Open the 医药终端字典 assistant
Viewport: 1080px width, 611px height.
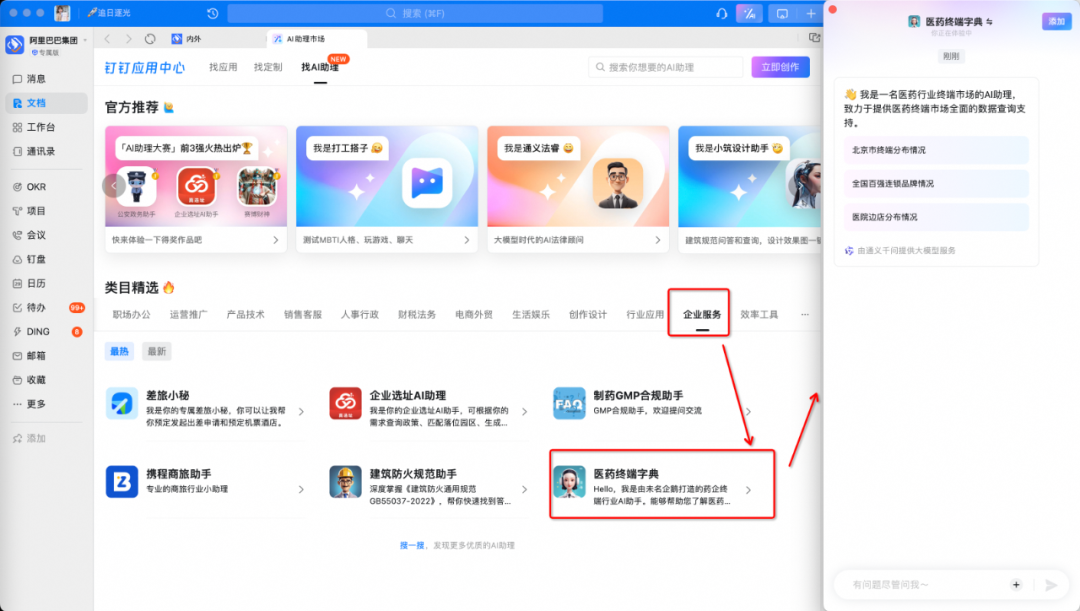click(x=652, y=486)
